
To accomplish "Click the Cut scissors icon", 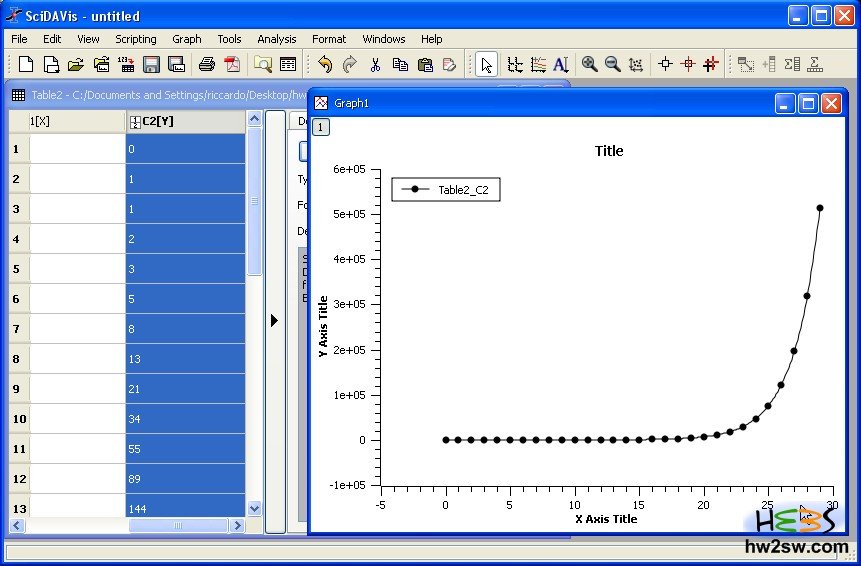I will coord(375,65).
